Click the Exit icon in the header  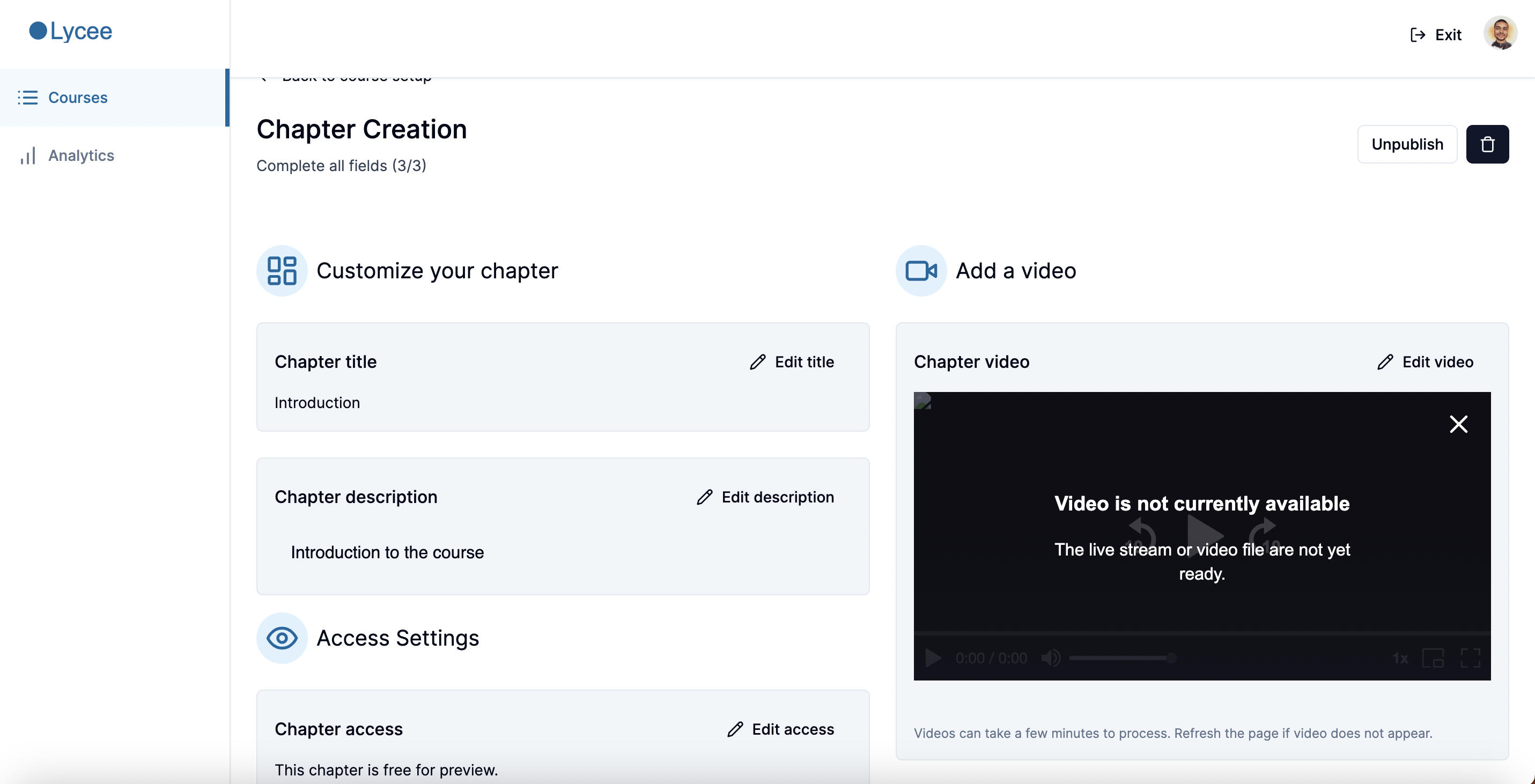pyautogui.click(x=1418, y=35)
